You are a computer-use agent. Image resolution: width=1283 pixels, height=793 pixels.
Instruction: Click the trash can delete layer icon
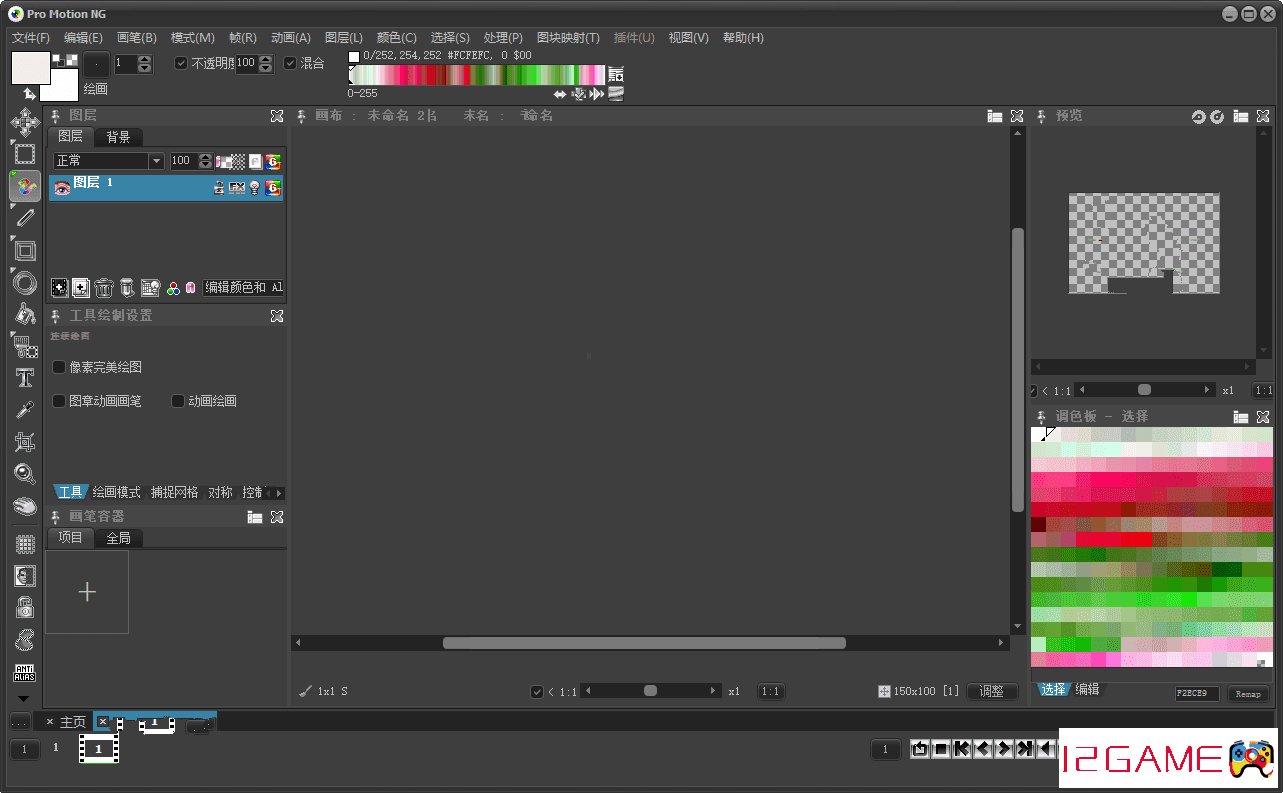(x=104, y=288)
